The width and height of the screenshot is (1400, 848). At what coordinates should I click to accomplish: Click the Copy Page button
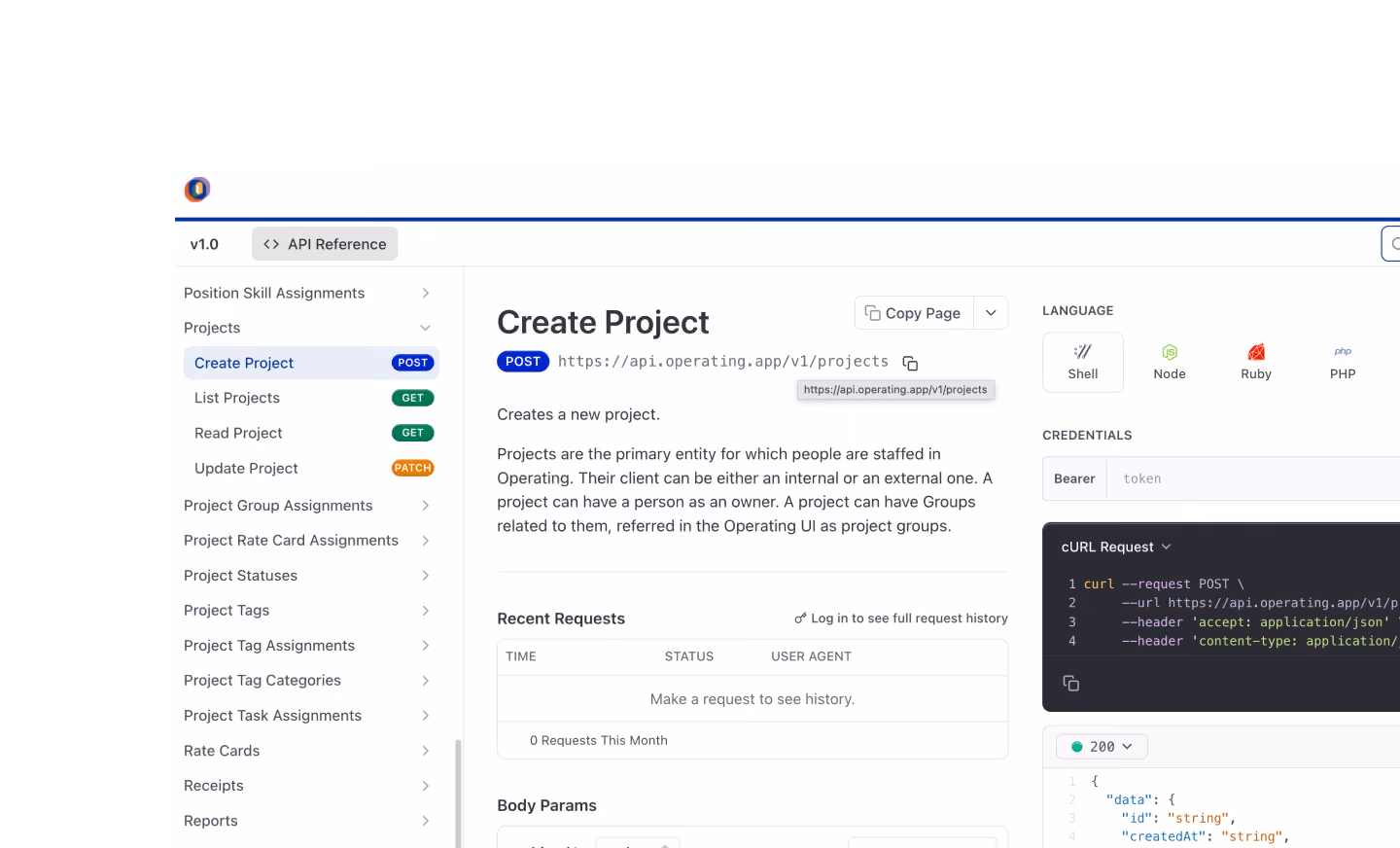[x=913, y=313]
